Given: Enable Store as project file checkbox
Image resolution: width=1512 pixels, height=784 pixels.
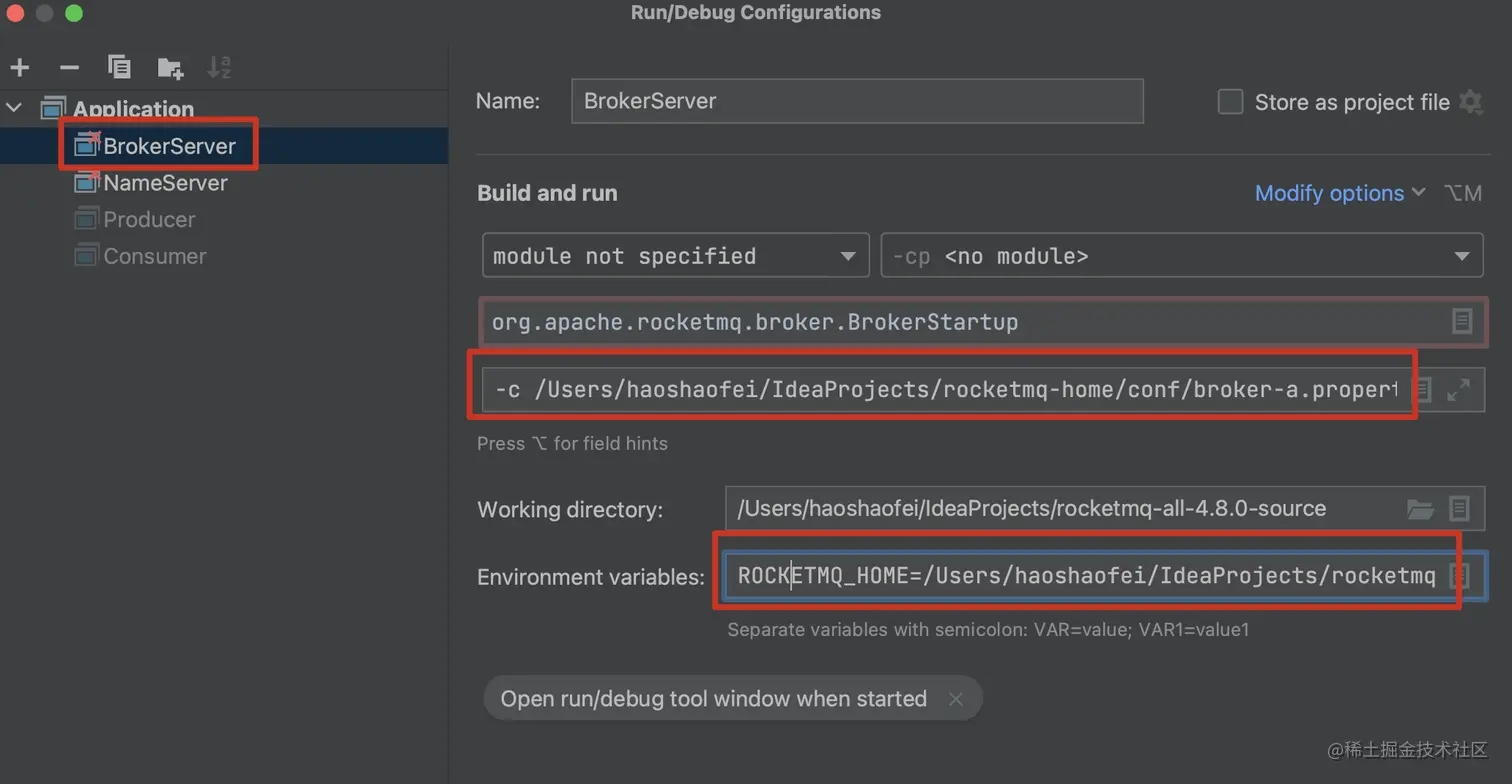Looking at the screenshot, I should click(1230, 102).
